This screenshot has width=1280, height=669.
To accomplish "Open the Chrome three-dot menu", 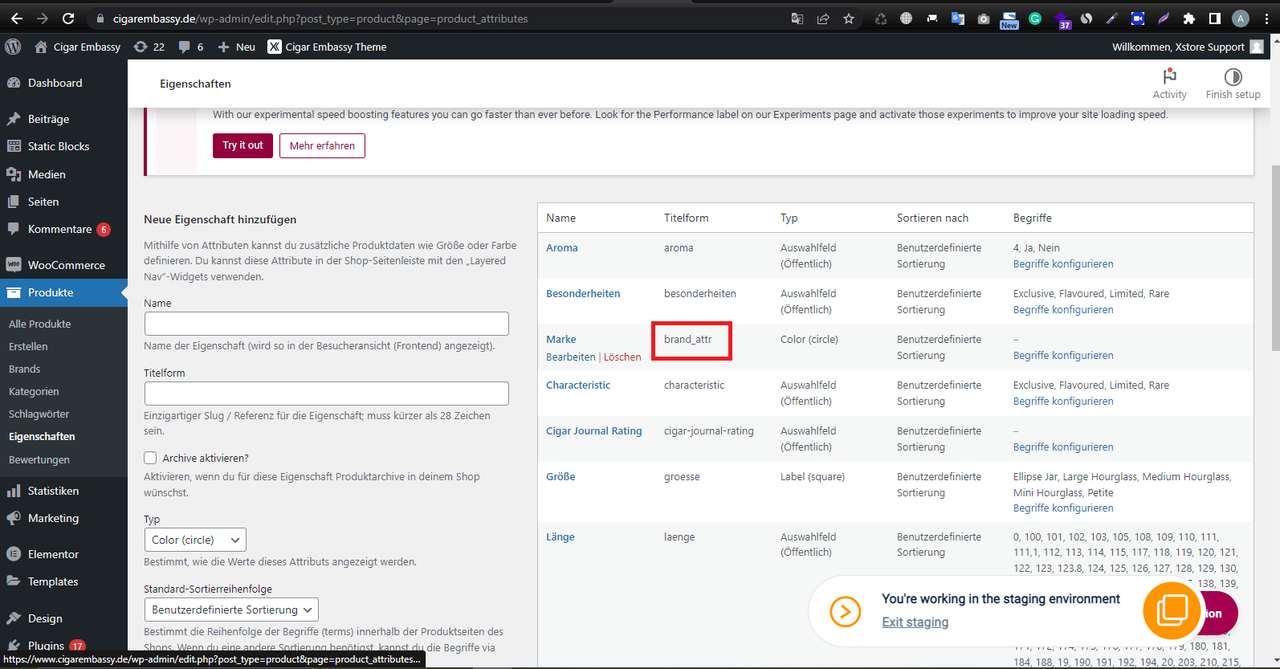I will (1266, 18).
